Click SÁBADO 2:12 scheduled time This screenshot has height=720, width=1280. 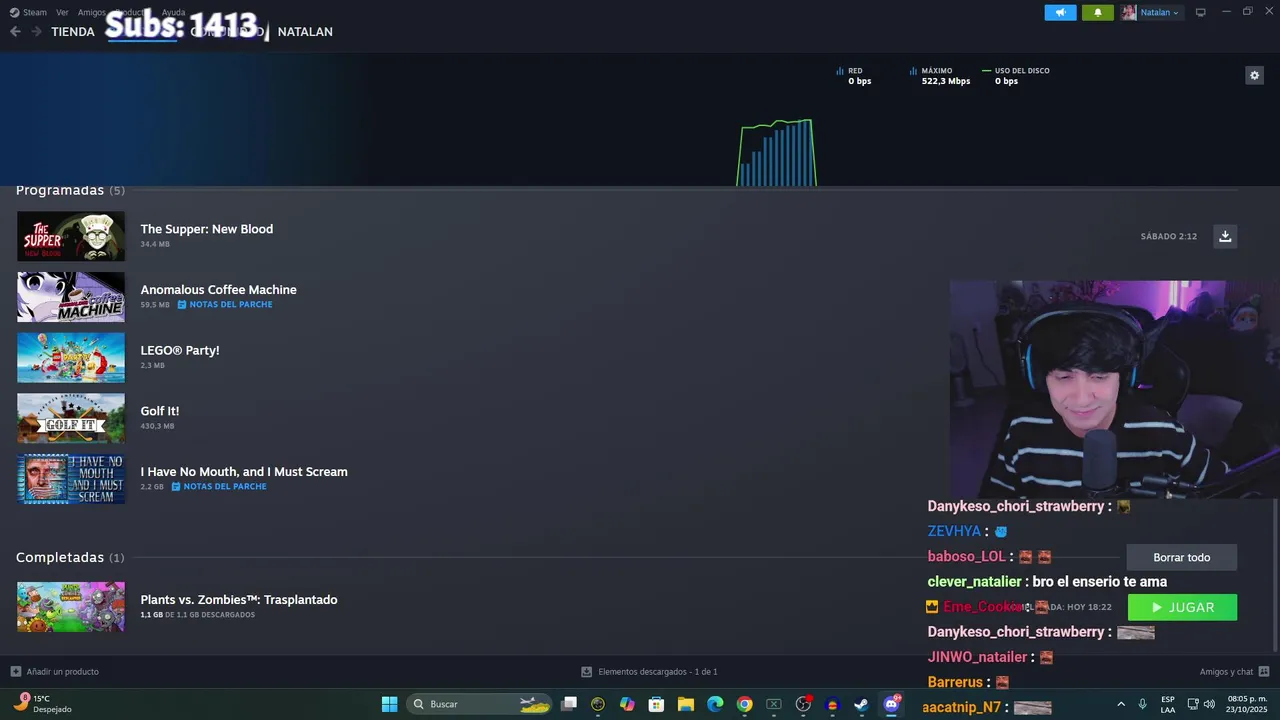1168,237
